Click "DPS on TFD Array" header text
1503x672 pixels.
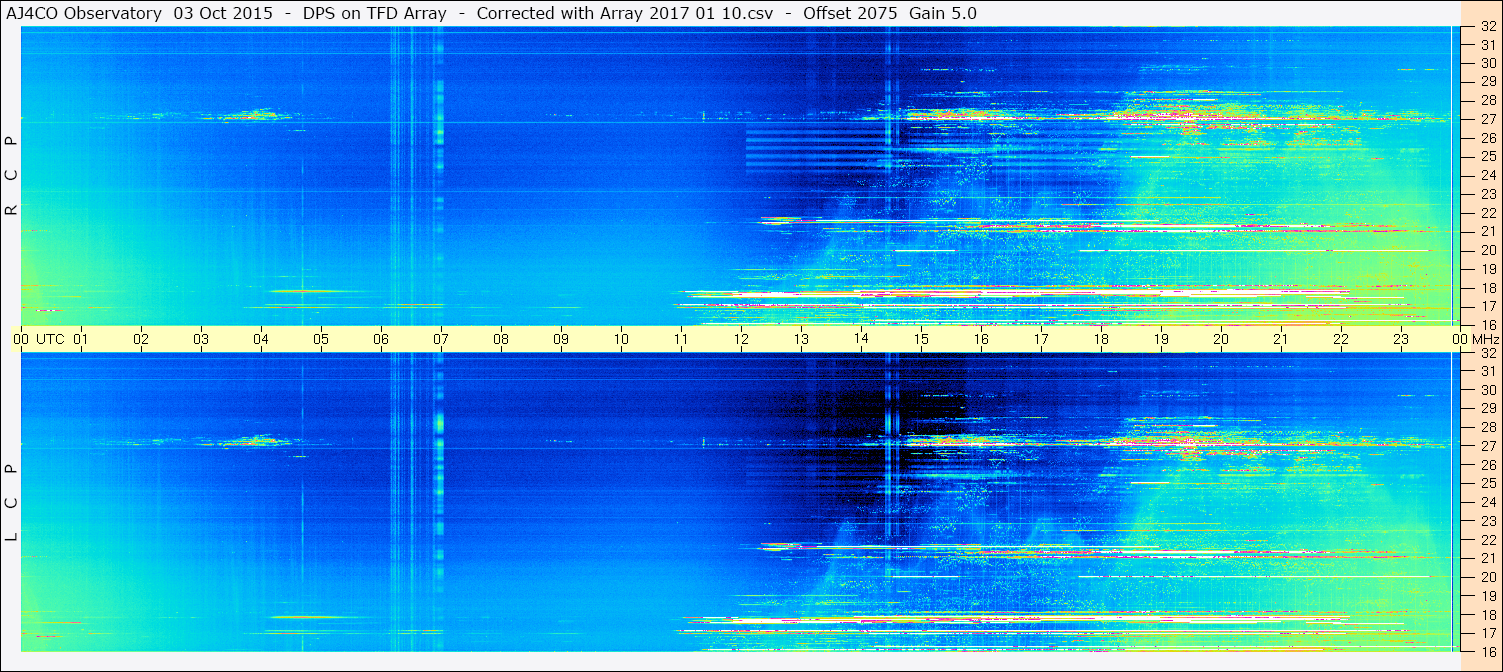(374, 13)
